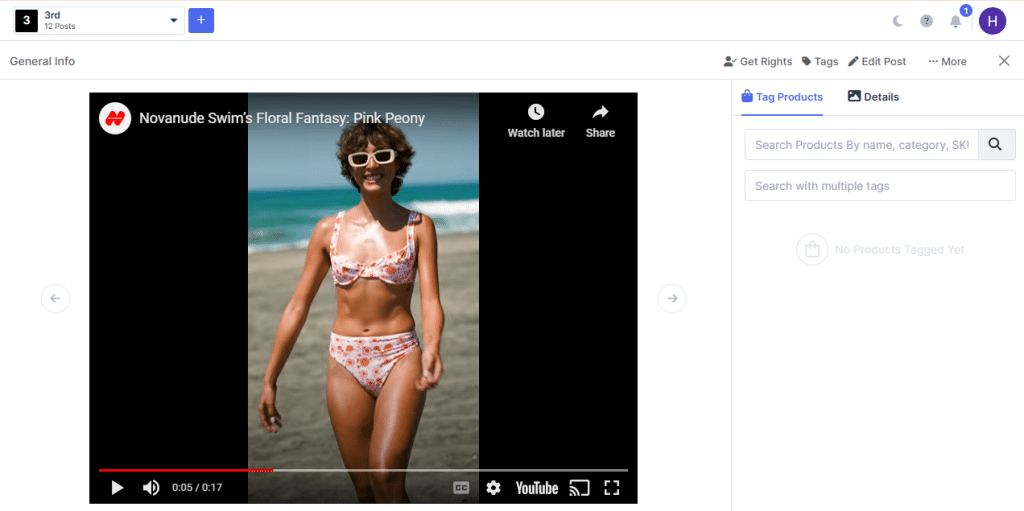
Task: Open the Tags option
Action: coord(820,61)
